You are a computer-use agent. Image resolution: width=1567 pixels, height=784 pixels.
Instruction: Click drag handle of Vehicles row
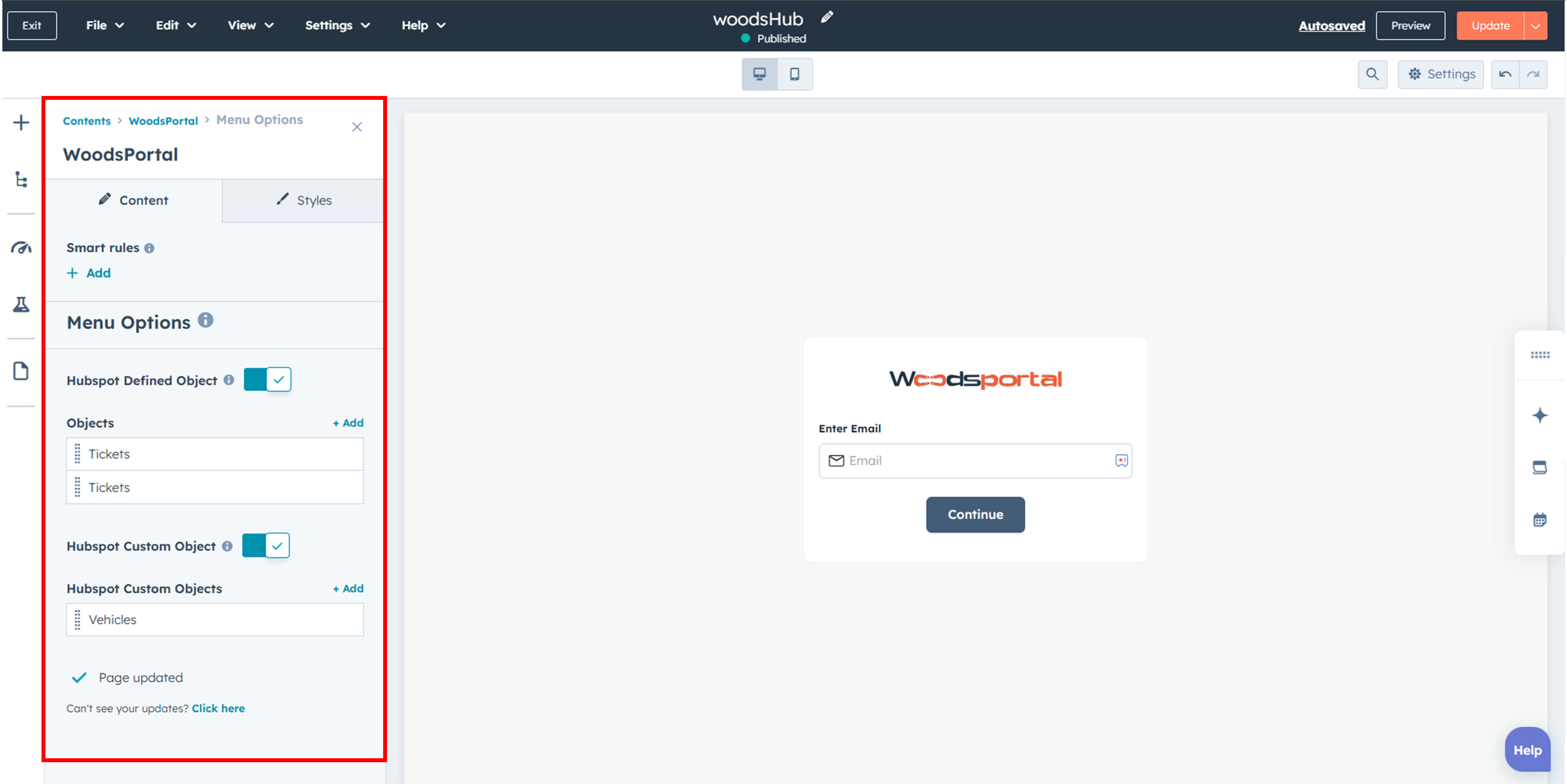point(77,620)
